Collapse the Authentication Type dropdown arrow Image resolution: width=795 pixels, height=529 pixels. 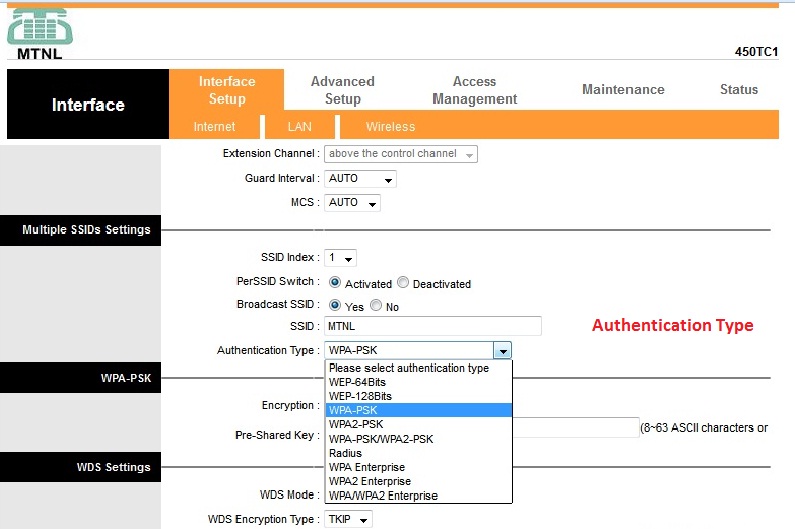point(502,351)
